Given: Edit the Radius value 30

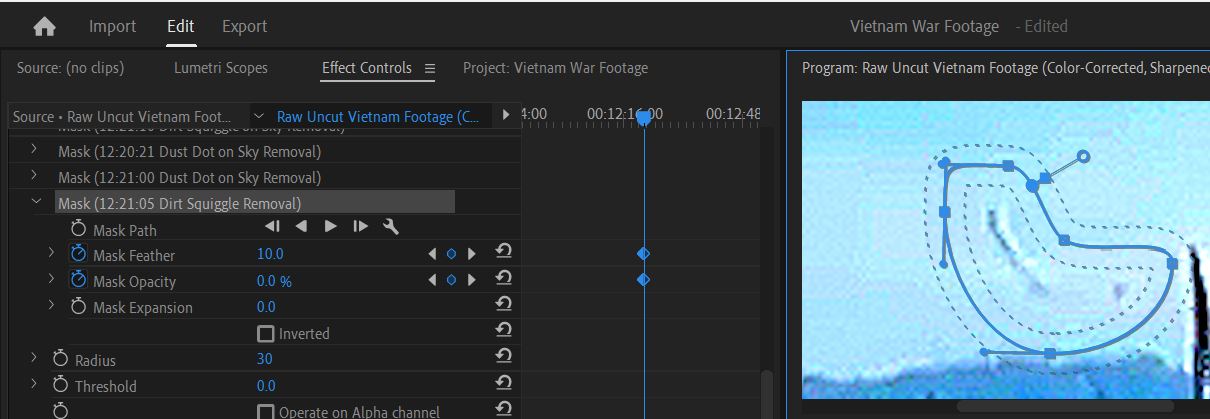Looking at the screenshot, I should click(x=264, y=359).
